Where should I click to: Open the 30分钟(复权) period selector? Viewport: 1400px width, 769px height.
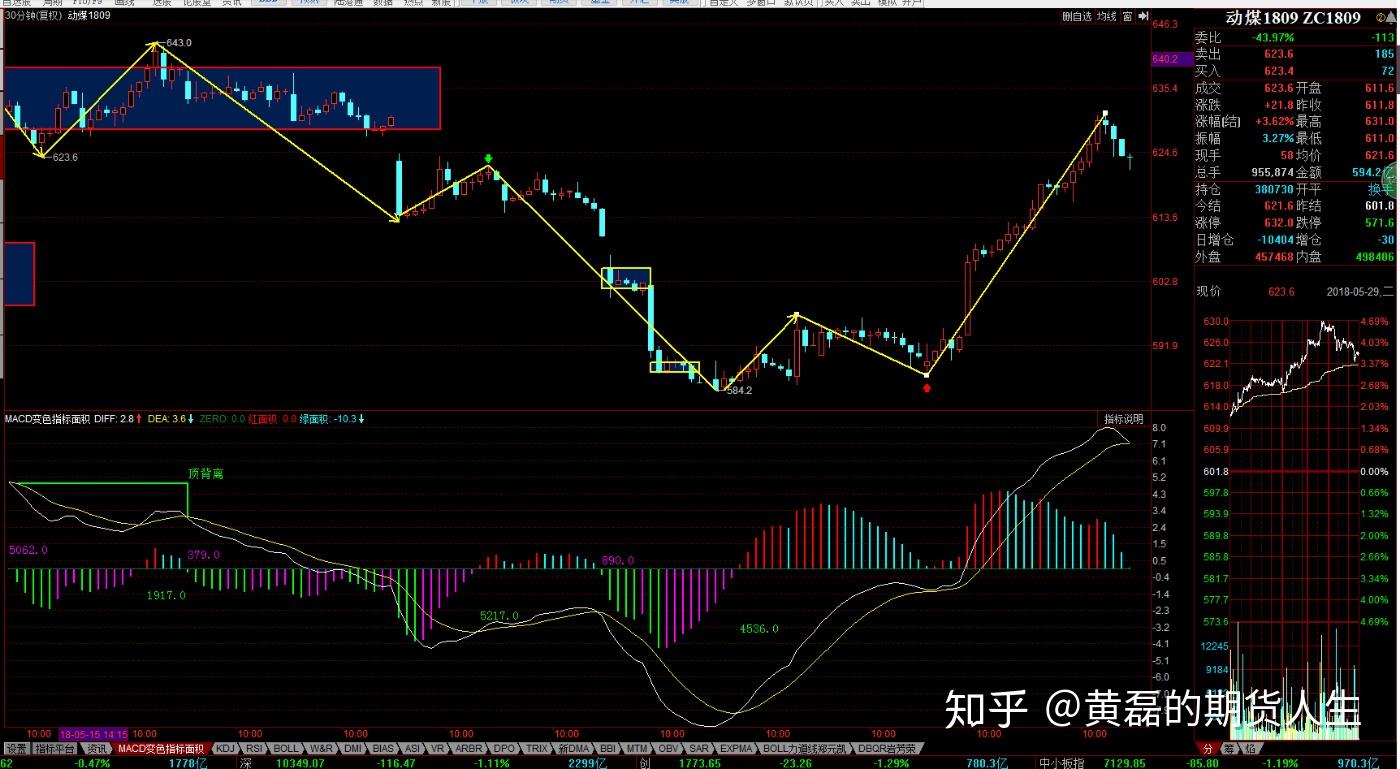33,16
